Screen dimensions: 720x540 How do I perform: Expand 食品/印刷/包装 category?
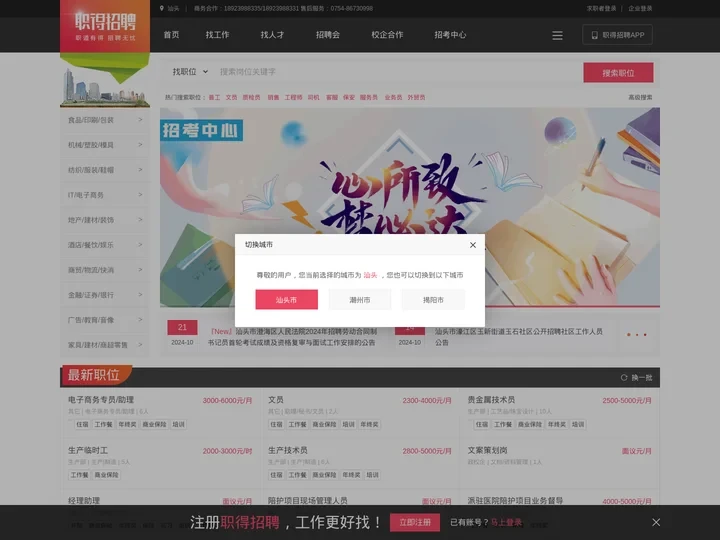pyautogui.click(x=105, y=120)
